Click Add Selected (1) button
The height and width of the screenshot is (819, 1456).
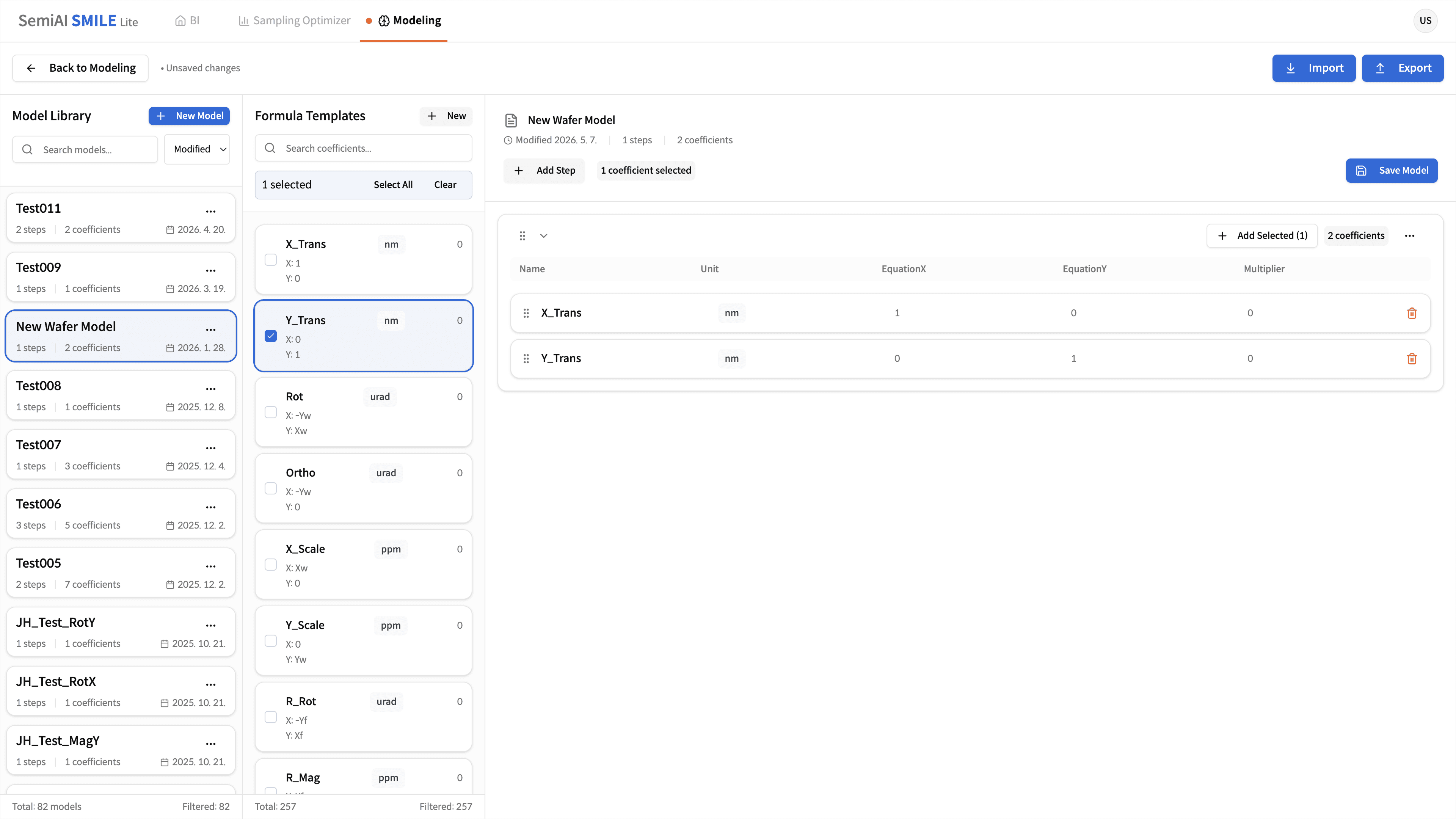(1261, 236)
